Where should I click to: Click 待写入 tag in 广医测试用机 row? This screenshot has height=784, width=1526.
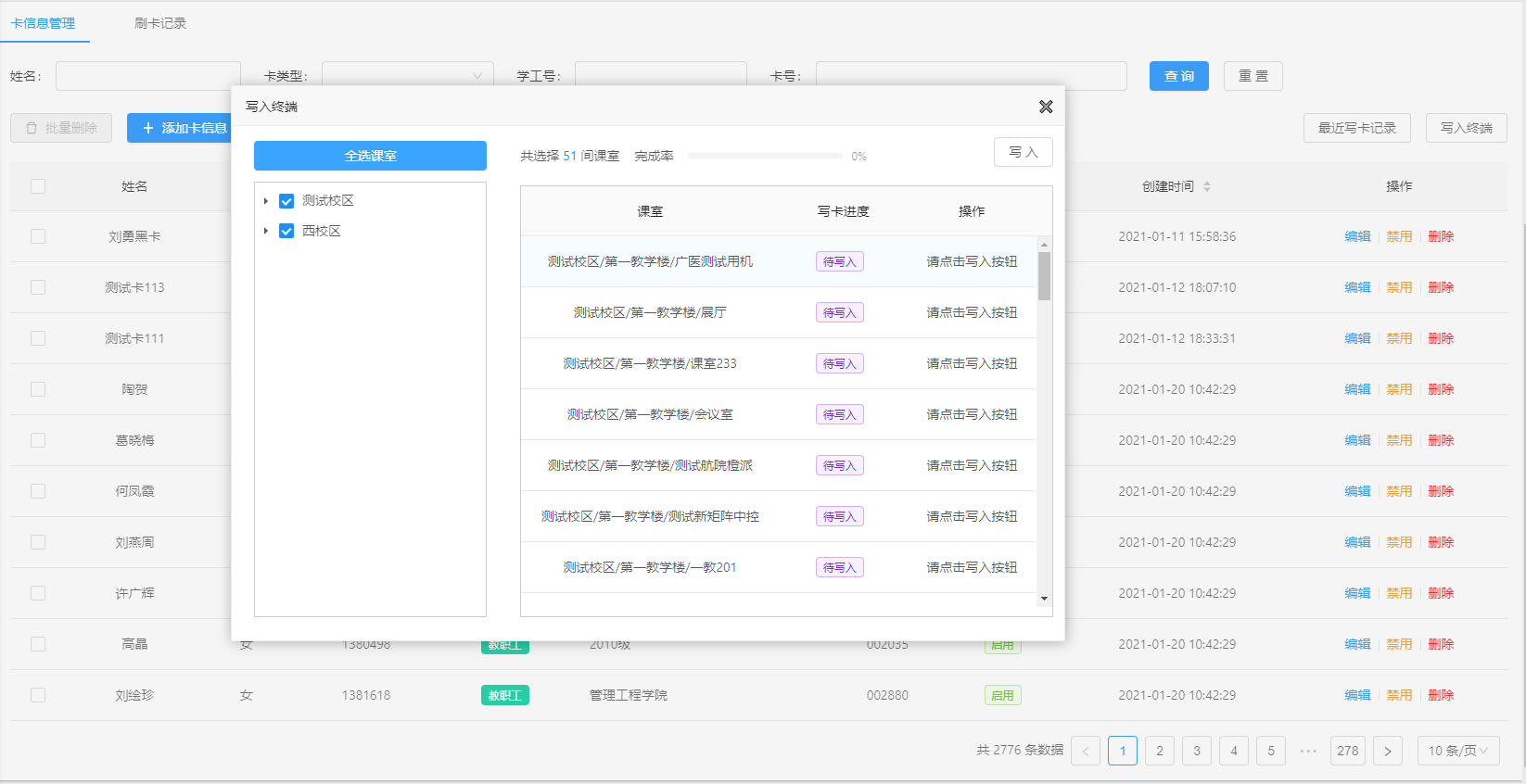pyautogui.click(x=840, y=261)
